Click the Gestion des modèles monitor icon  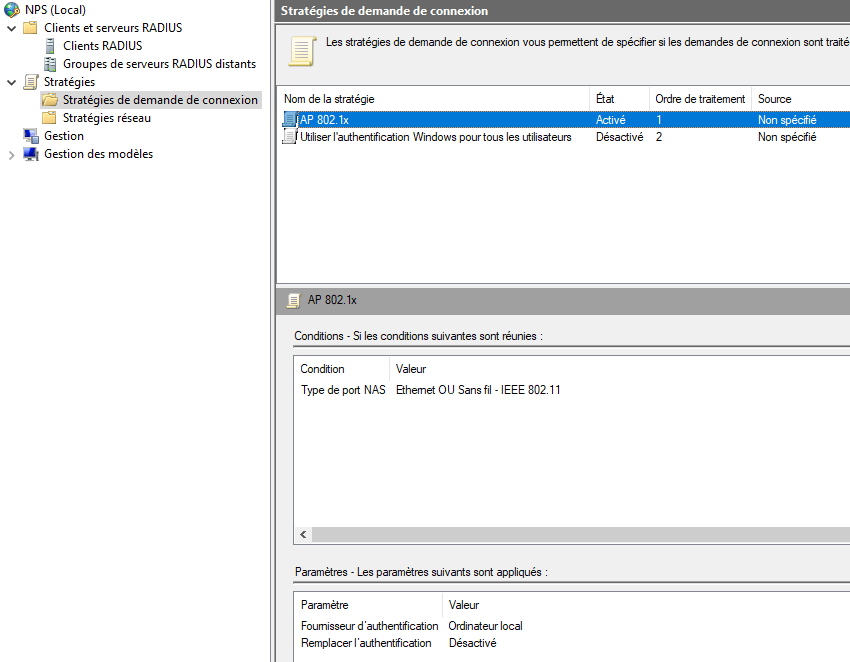coord(31,154)
